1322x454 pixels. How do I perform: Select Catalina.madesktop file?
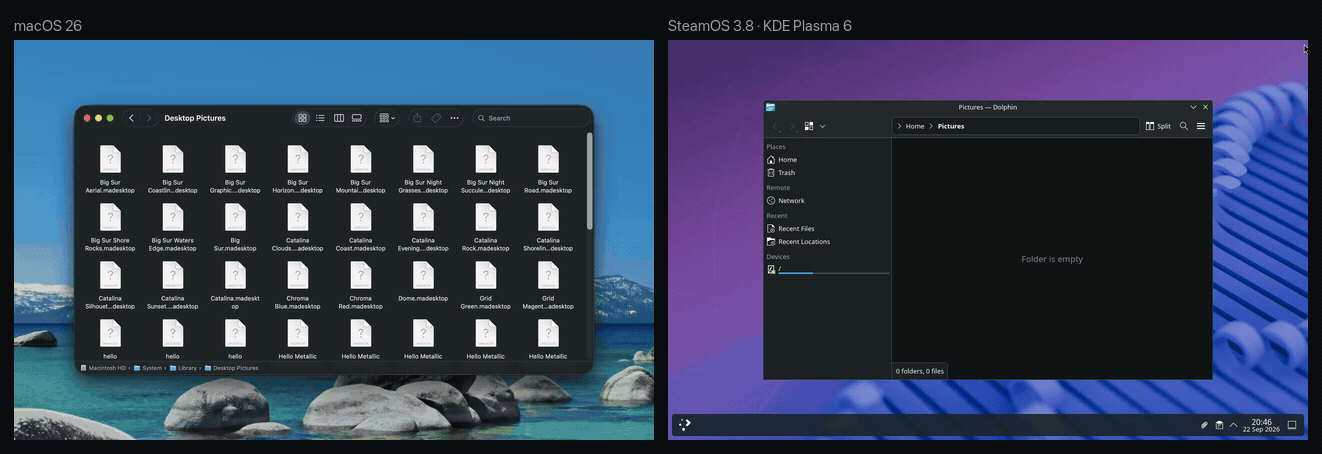[235, 286]
